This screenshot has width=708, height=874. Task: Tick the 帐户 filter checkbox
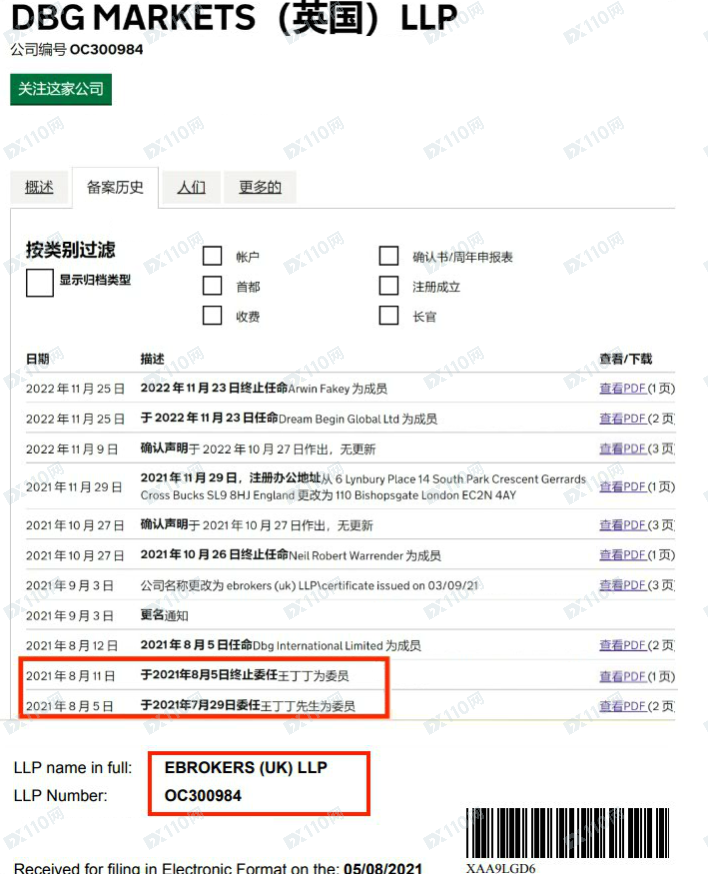pyautogui.click(x=212, y=256)
